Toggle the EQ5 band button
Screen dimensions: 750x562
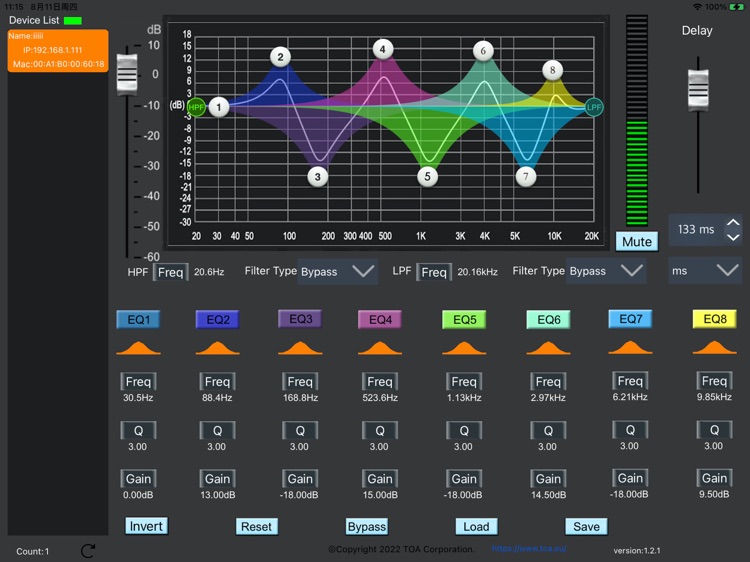464,320
